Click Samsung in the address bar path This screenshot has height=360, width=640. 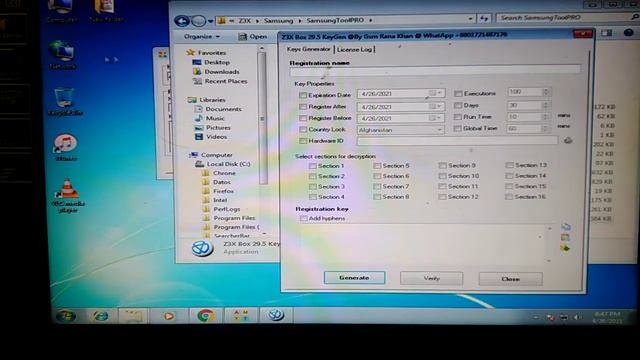coord(278,20)
